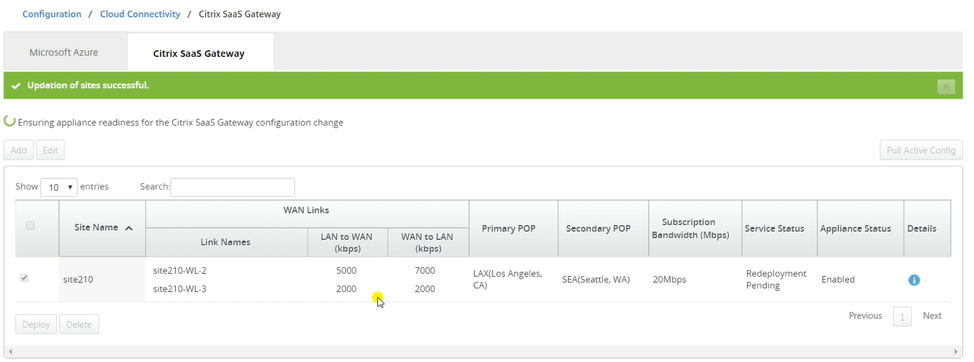Select the Citrix SaaS Gateway tab
Image resolution: width=974 pixels, height=362 pixels.
point(199,53)
